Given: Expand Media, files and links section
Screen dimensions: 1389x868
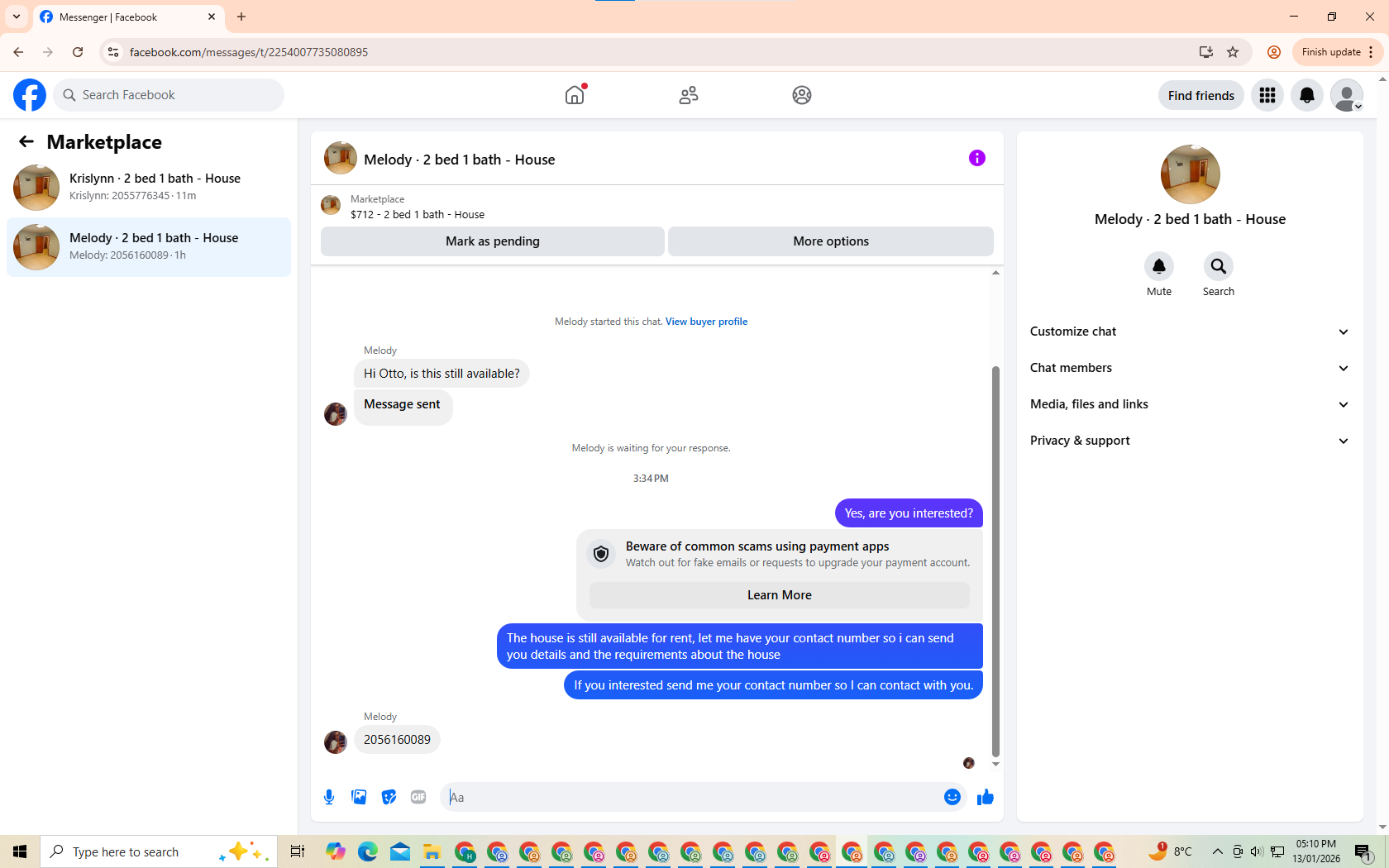Looking at the screenshot, I should [1190, 404].
